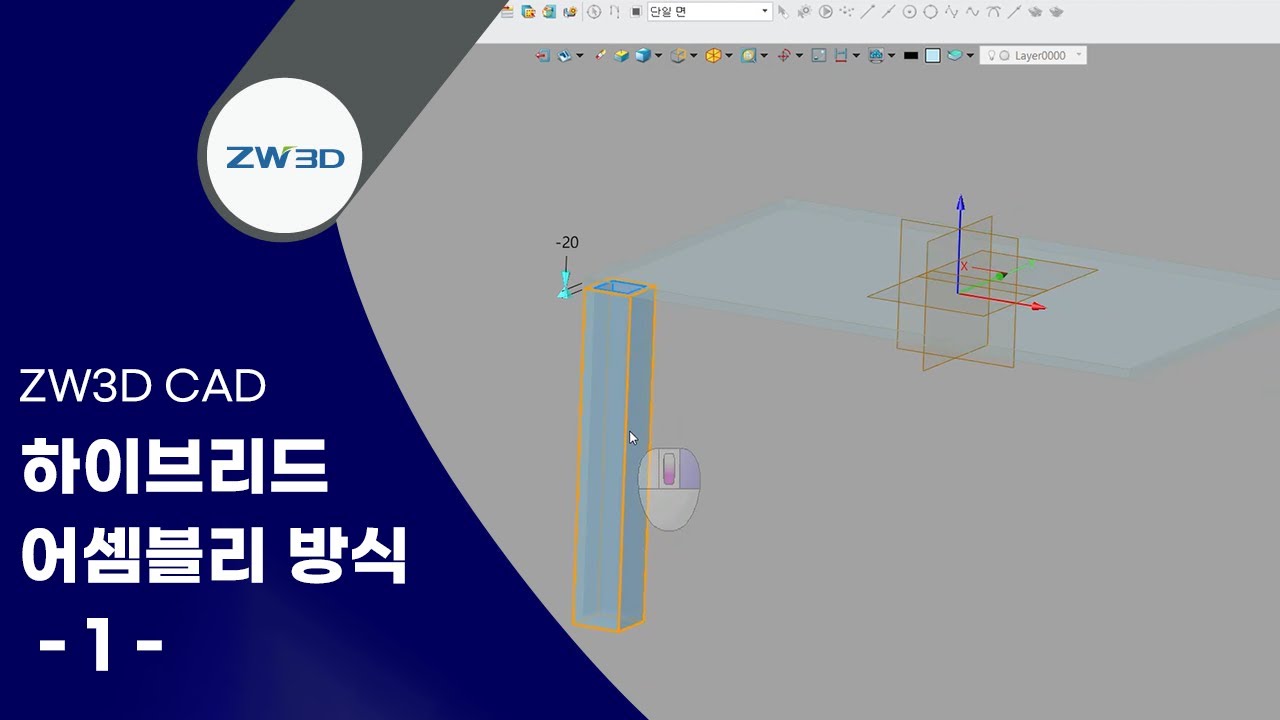Click the arrow pointer pick icon
Viewport: 1280px width, 720px height.
pyautogui.click(x=783, y=12)
